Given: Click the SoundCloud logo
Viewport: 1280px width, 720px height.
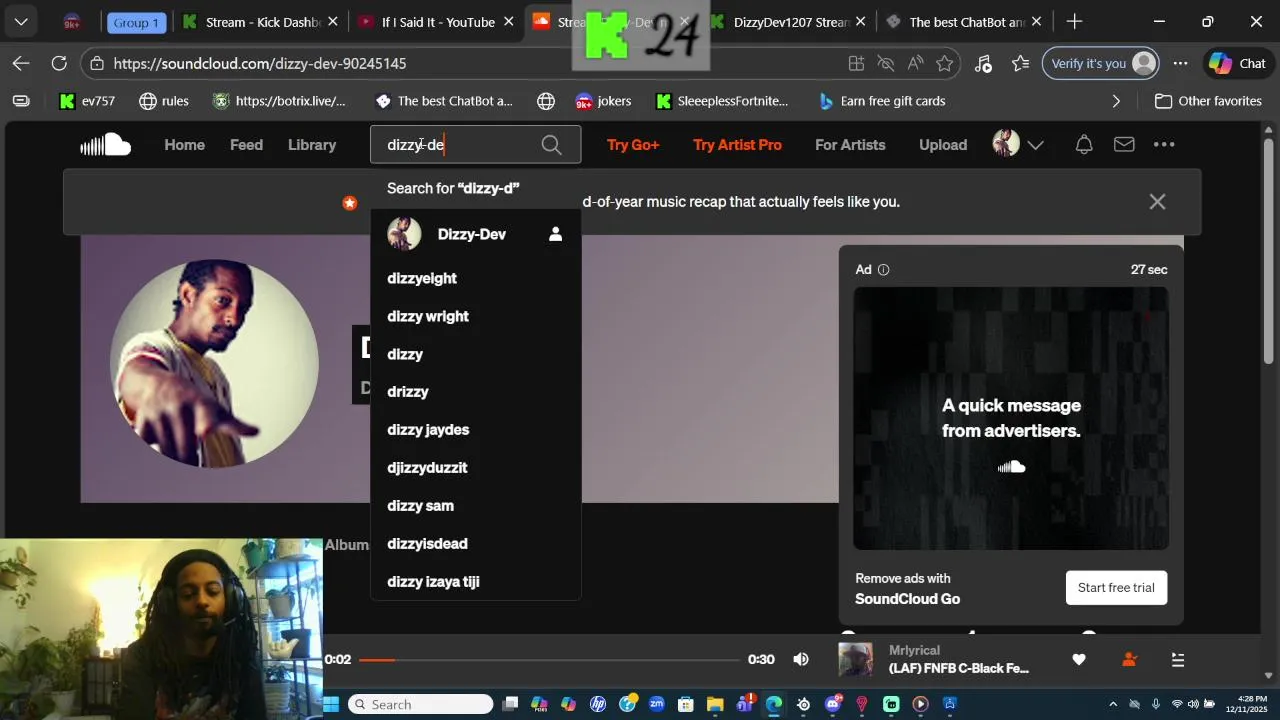Looking at the screenshot, I should [106, 145].
